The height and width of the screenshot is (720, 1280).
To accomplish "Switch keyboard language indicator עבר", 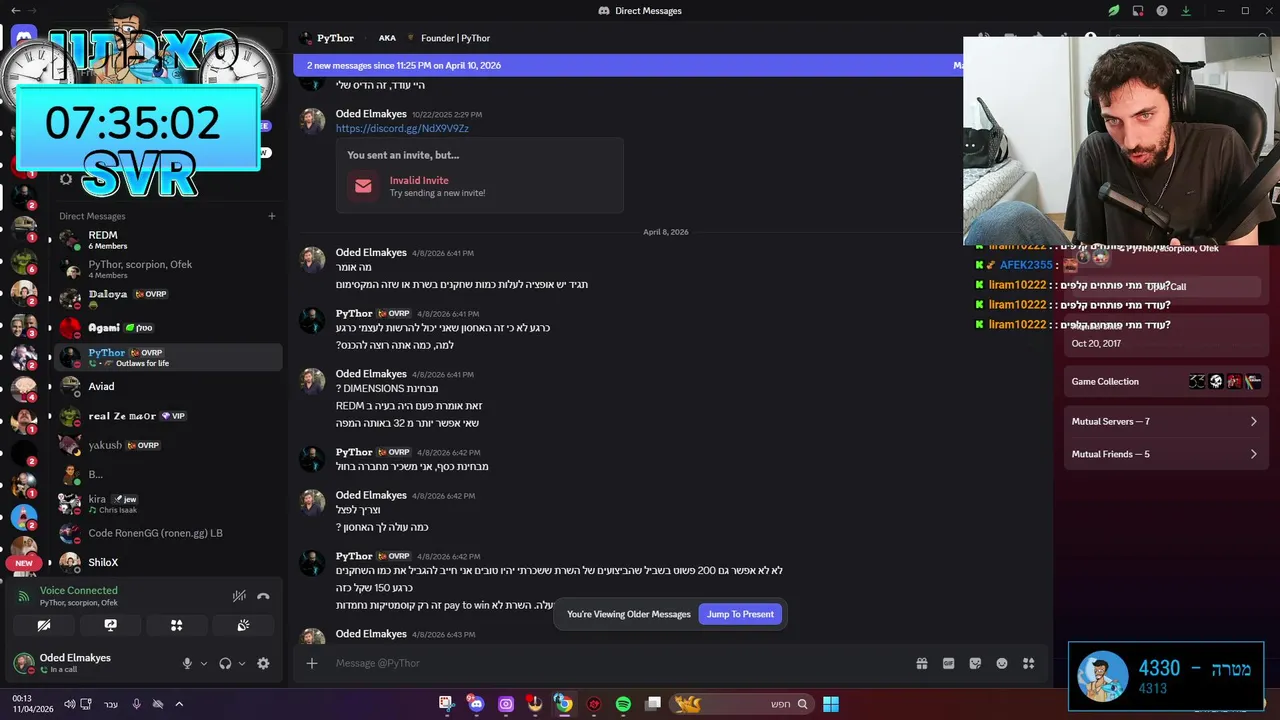I will [111, 704].
